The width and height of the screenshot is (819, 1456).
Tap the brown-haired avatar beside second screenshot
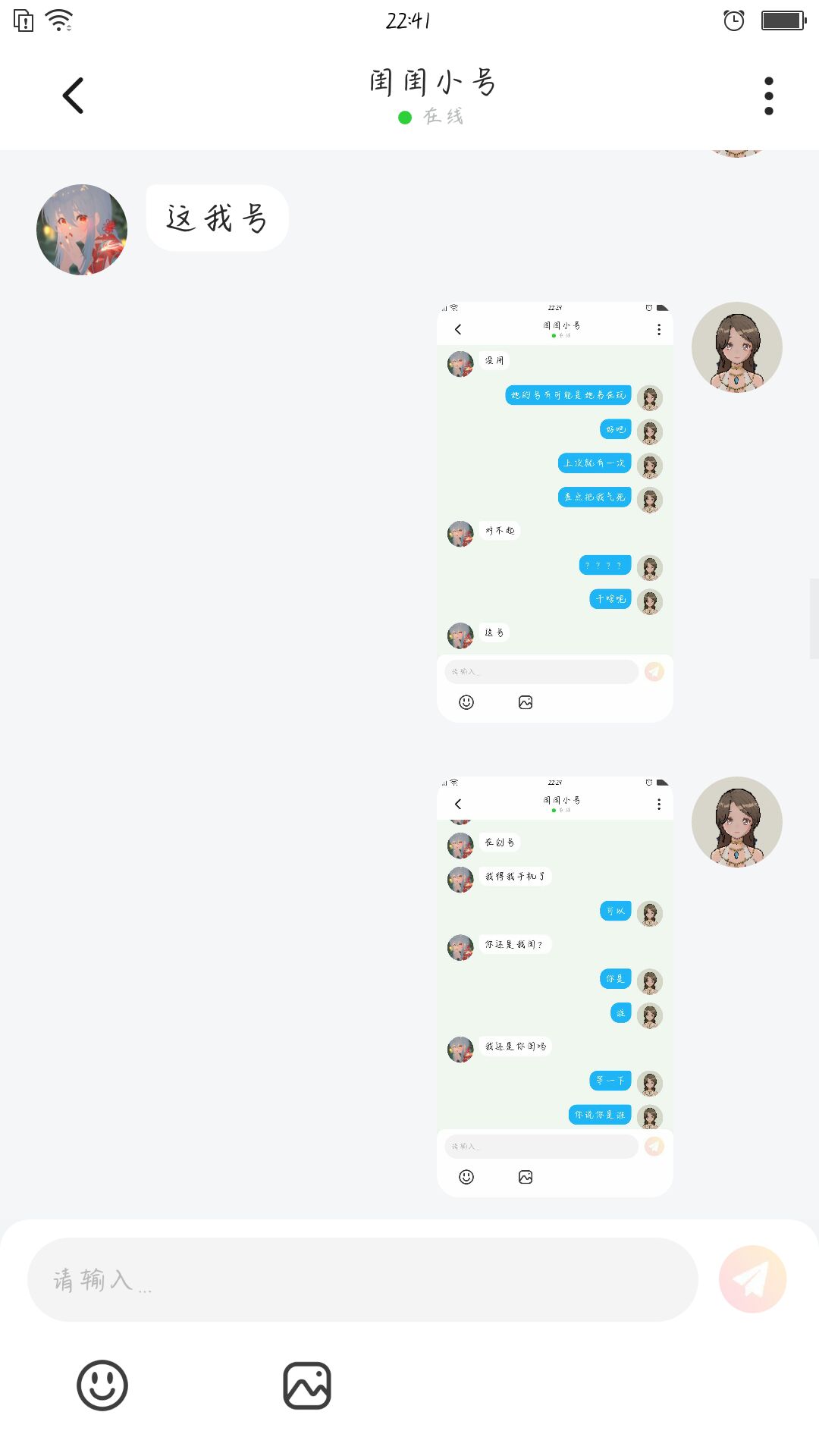(x=737, y=822)
